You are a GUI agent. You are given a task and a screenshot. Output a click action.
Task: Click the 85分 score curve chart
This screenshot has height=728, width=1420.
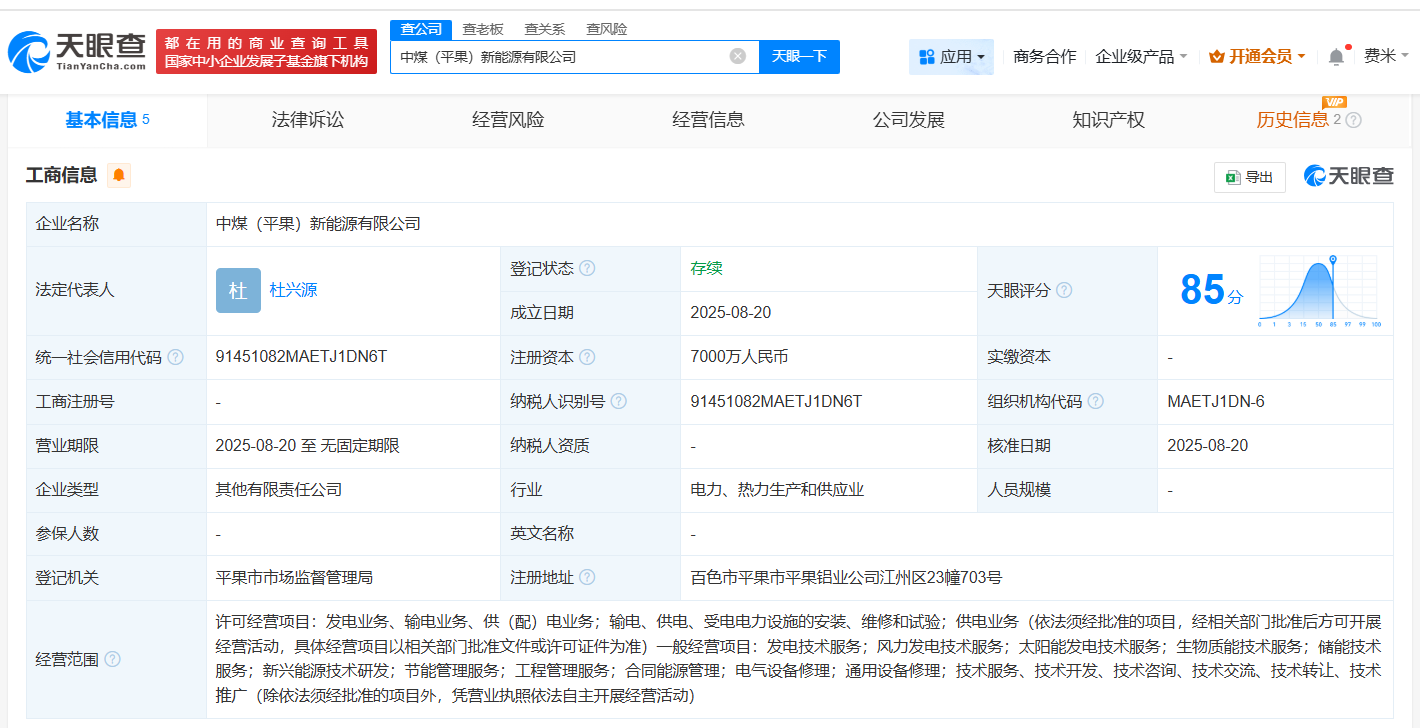1320,290
